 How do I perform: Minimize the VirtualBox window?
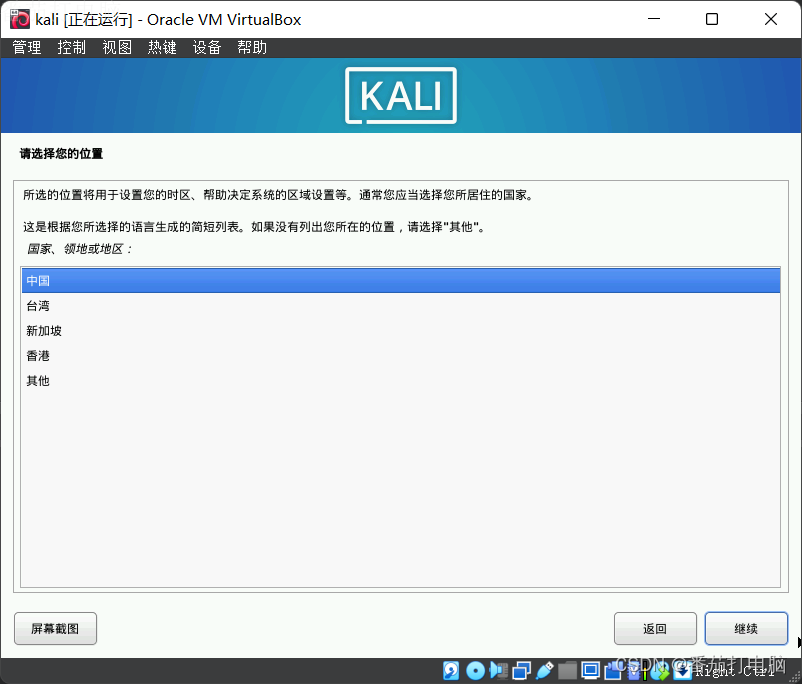point(654,19)
